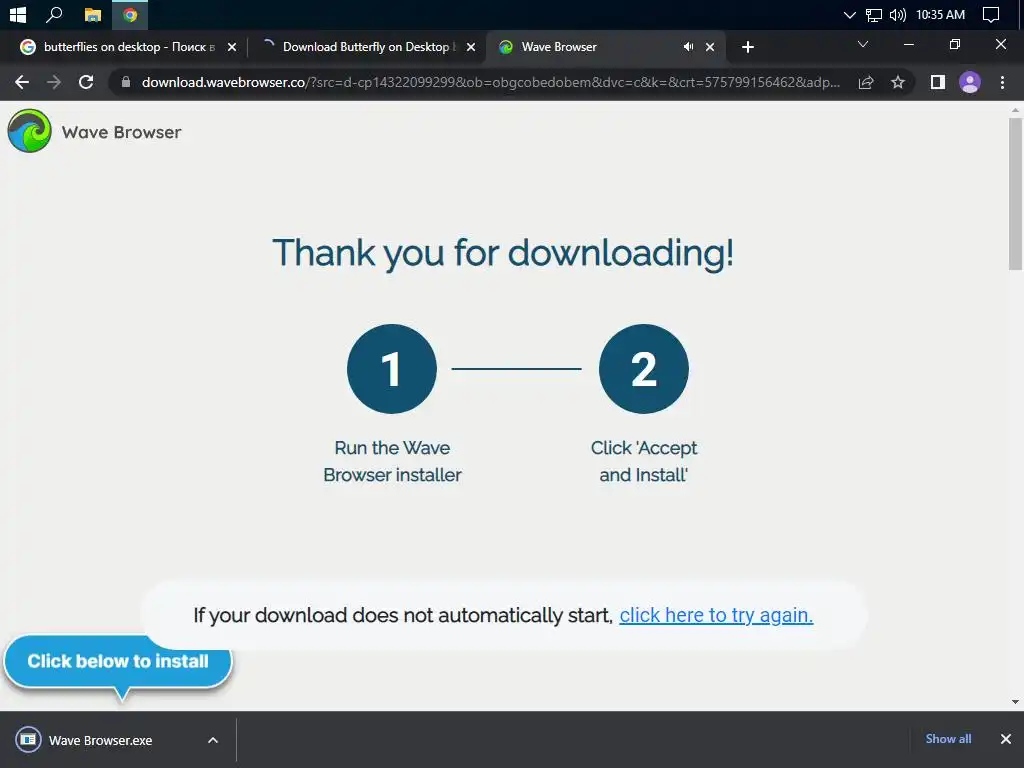Click the page vertical scrollbar thumb
This screenshot has width=1024, height=768.
pos(1015,194)
